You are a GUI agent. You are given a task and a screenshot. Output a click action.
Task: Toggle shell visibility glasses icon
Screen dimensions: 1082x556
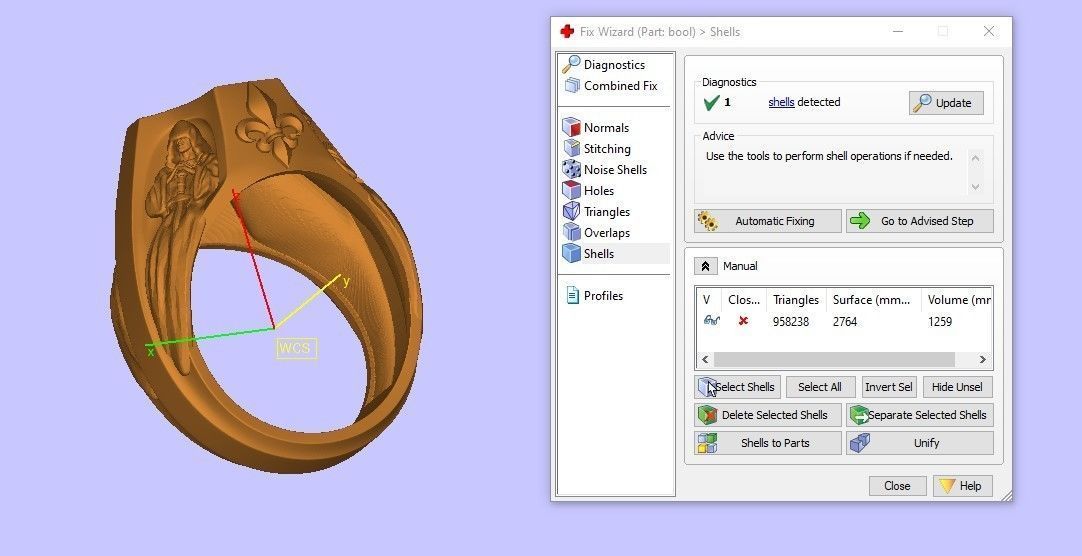coord(711,321)
